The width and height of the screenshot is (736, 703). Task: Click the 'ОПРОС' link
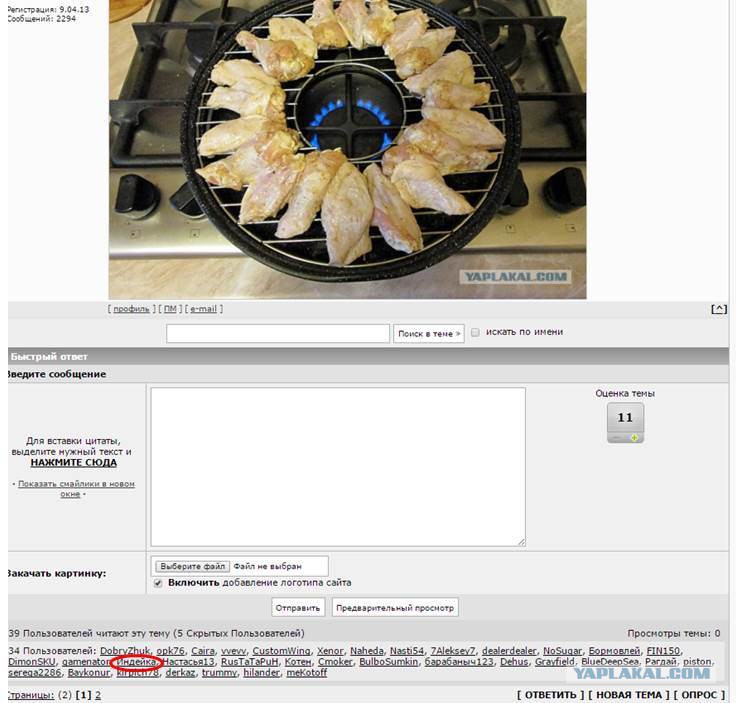coord(699,695)
